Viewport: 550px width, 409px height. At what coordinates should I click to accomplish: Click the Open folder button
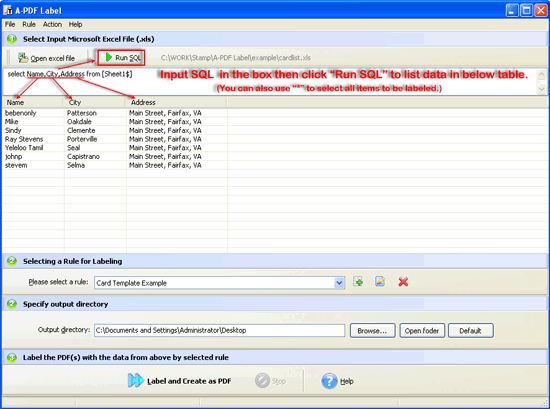pos(422,331)
